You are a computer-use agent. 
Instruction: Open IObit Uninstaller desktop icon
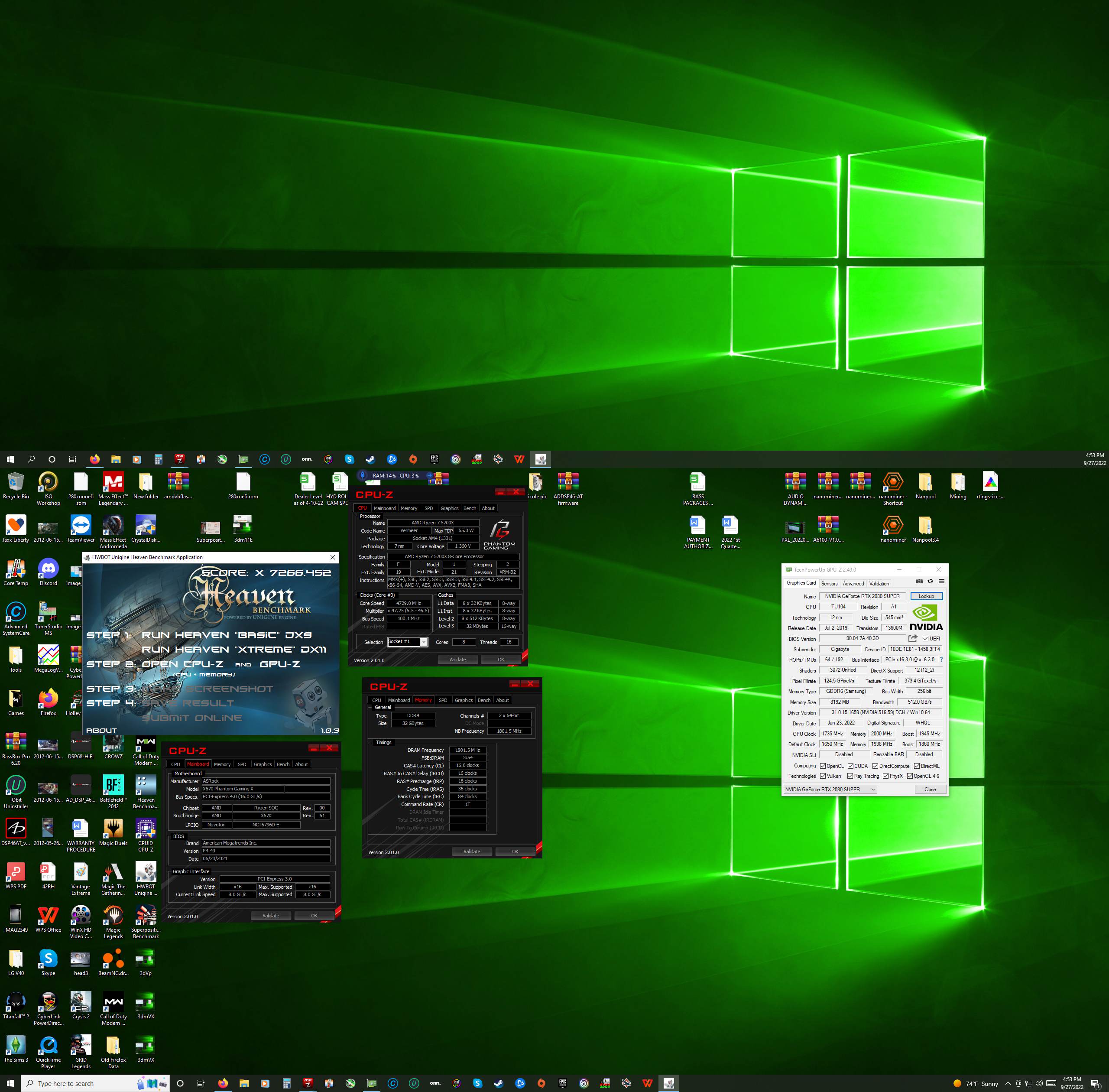[x=16, y=791]
